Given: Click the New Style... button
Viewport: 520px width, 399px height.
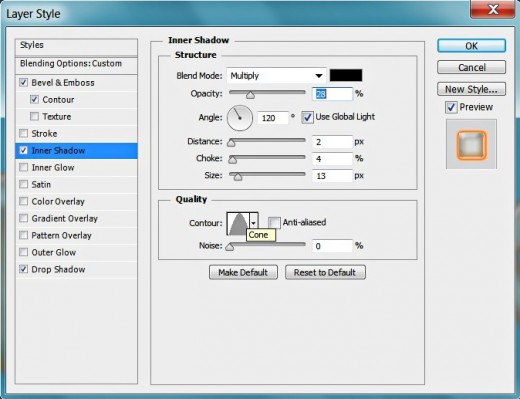Looking at the screenshot, I should click(471, 89).
